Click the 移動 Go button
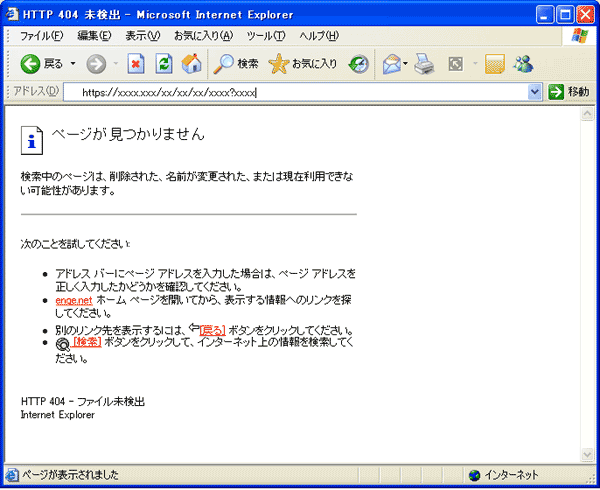600x490 pixels. [569, 92]
